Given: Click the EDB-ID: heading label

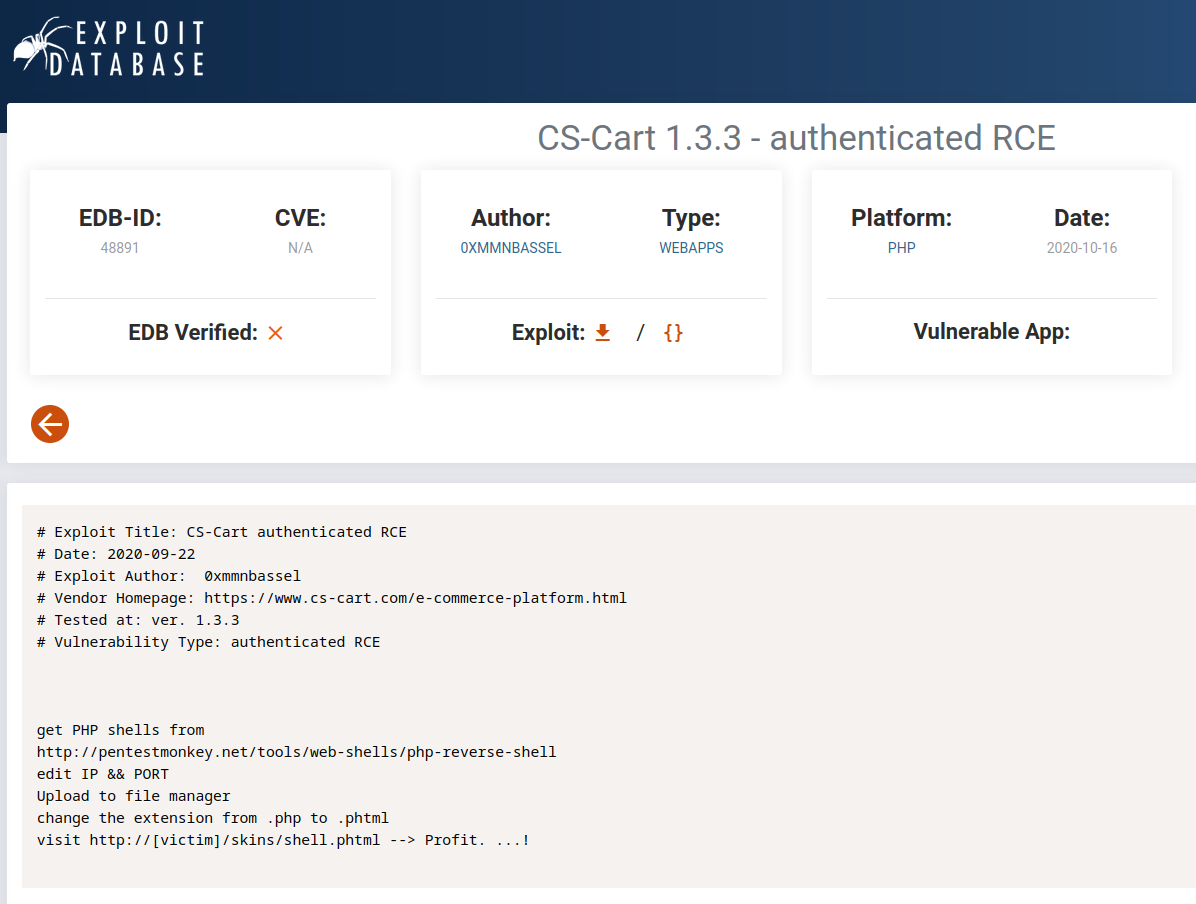Looking at the screenshot, I should 120,217.
